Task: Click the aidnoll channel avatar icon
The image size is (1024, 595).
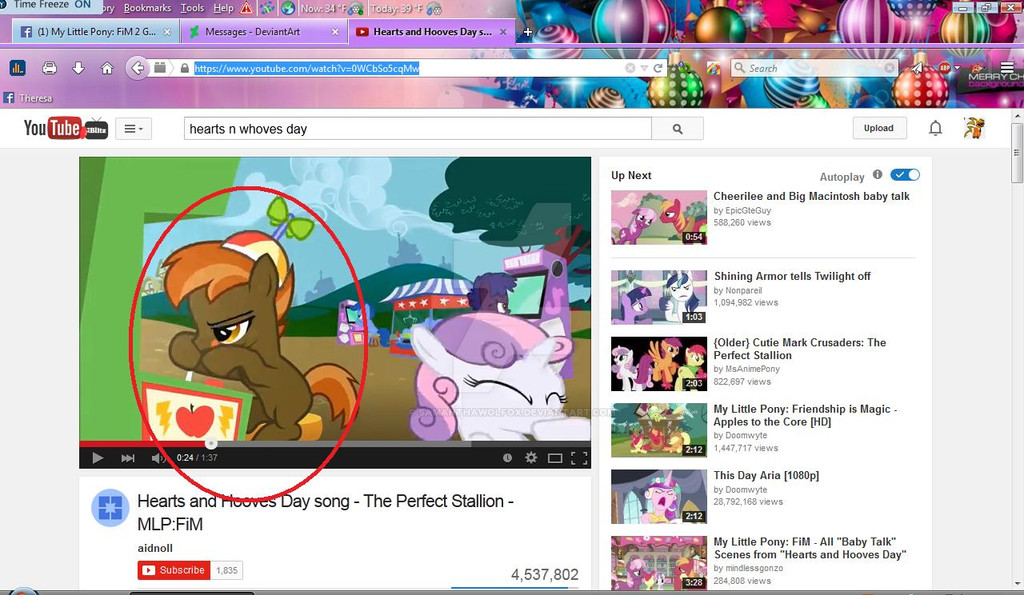Action: pyautogui.click(x=110, y=507)
